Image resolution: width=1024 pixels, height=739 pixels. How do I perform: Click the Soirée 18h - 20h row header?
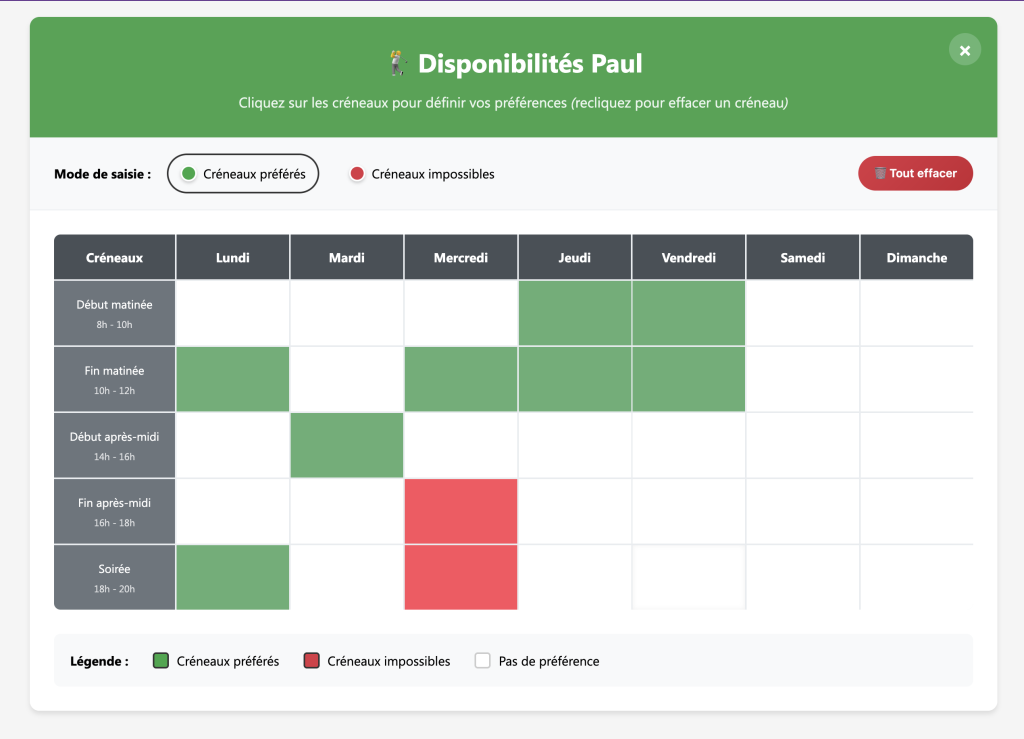(115, 577)
